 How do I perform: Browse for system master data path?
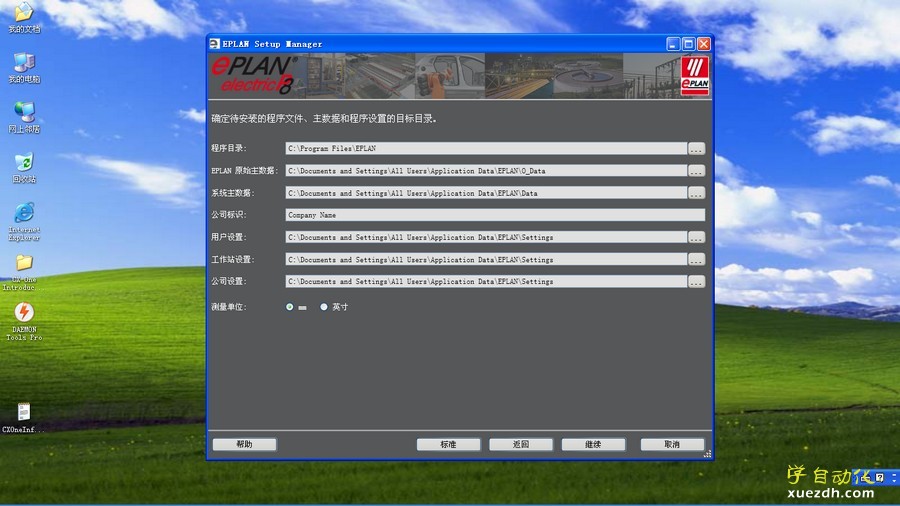click(x=696, y=193)
